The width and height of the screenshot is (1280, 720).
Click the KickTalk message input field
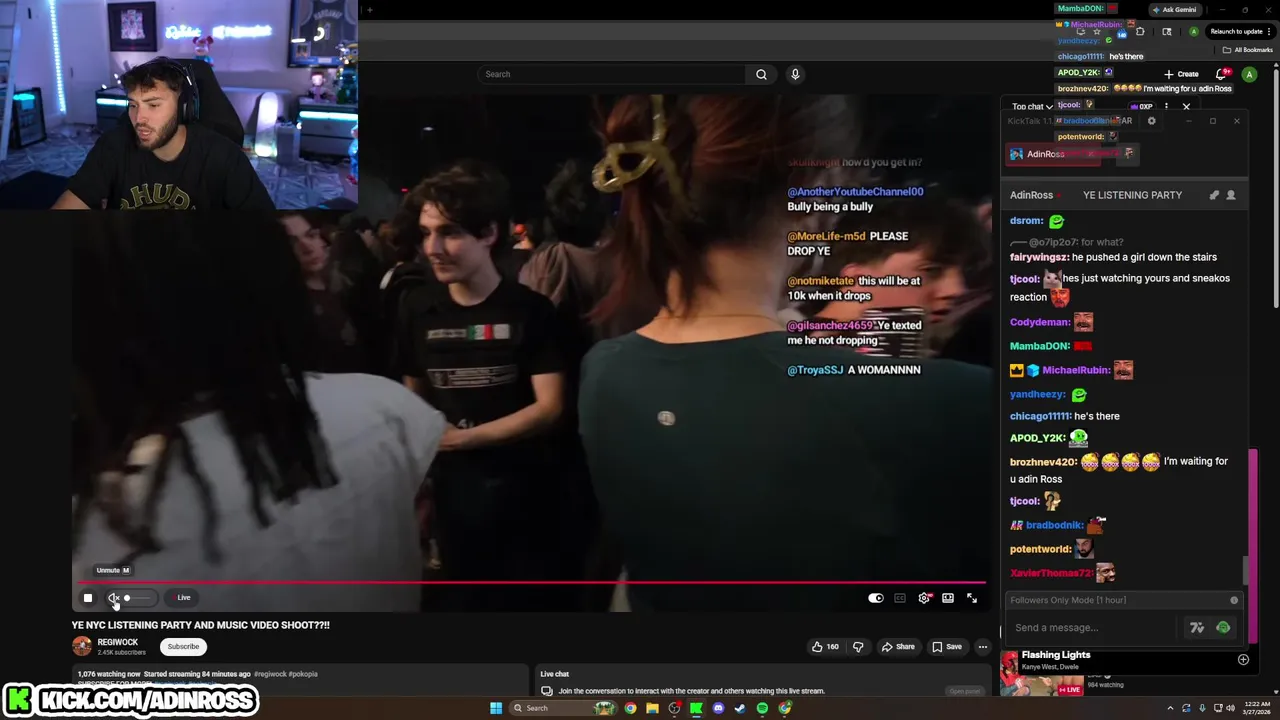[x=1092, y=627]
